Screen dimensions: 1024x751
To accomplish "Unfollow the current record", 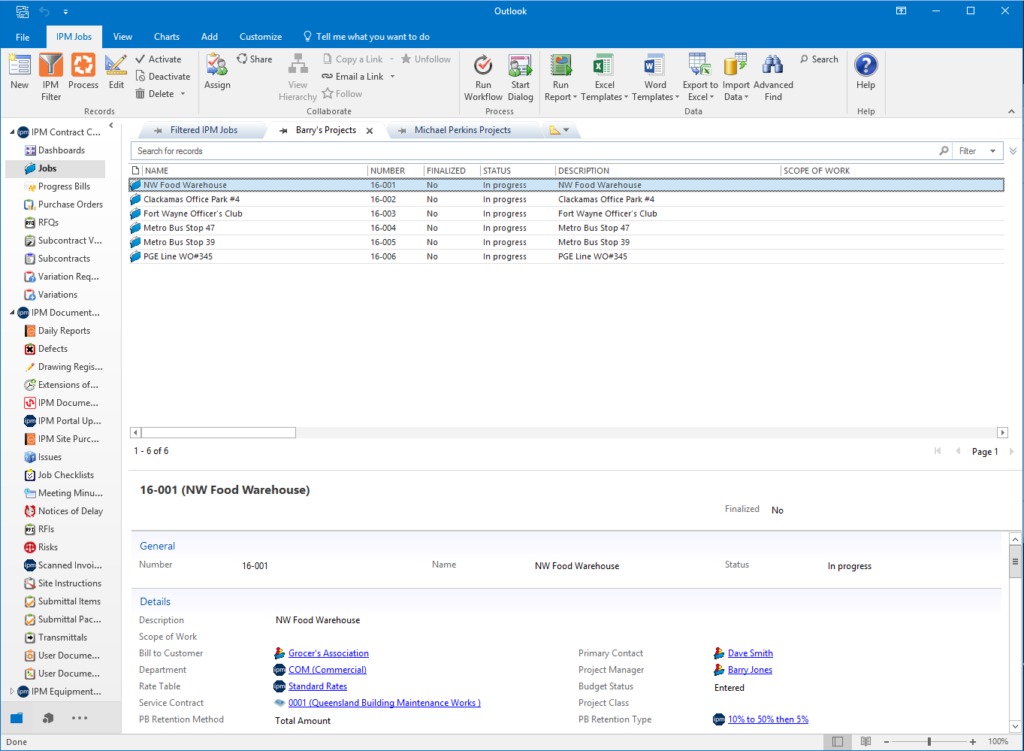I will [425, 58].
